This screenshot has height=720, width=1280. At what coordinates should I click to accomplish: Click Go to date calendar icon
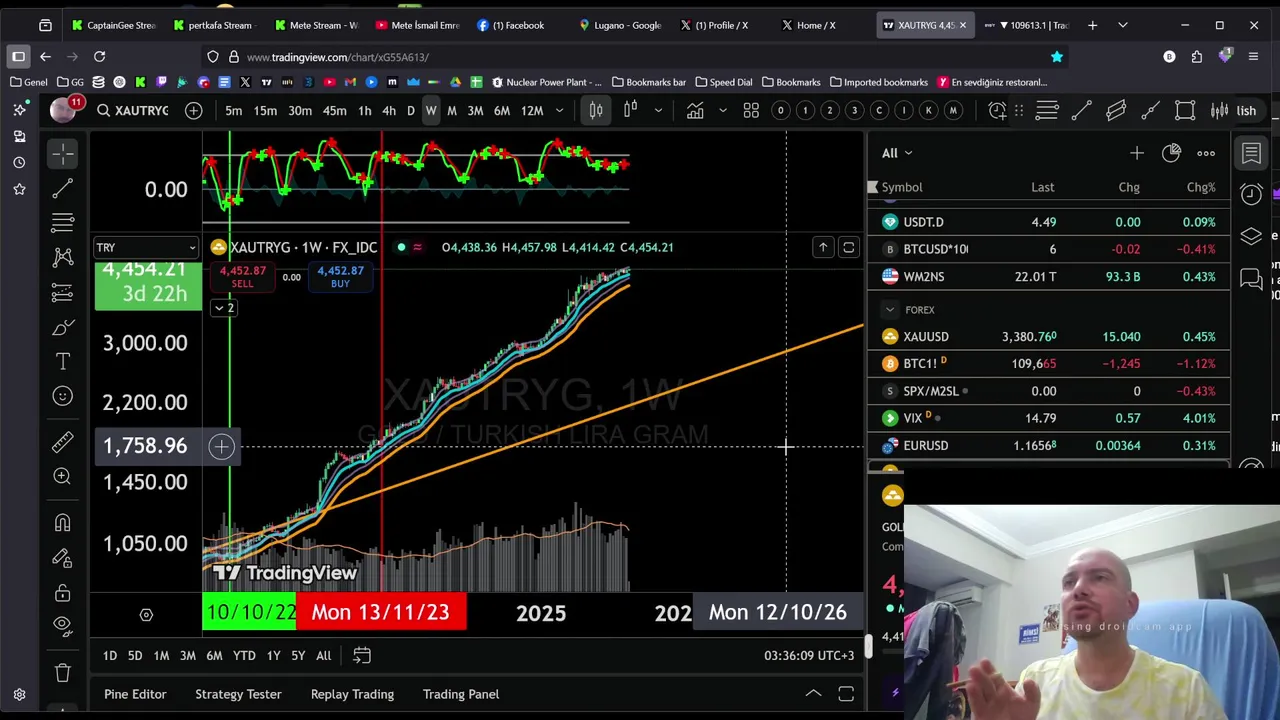click(x=362, y=655)
